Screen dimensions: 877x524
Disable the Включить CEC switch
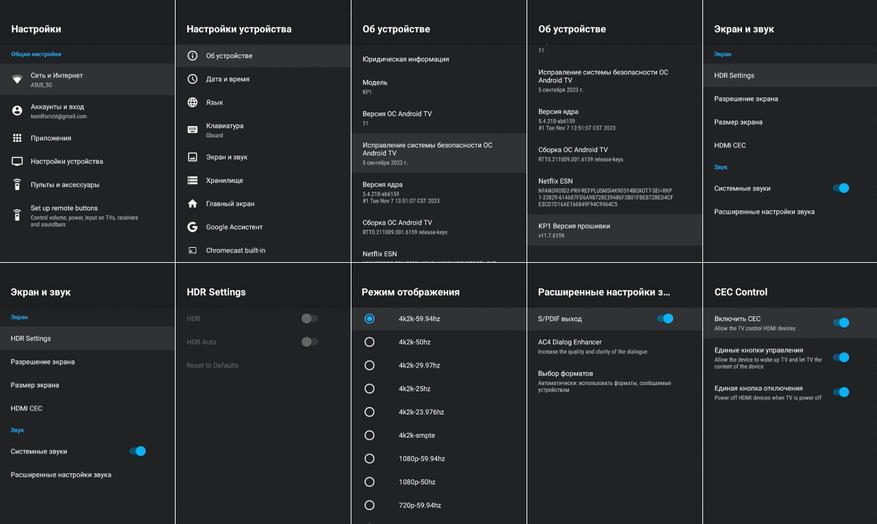click(841, 323)
